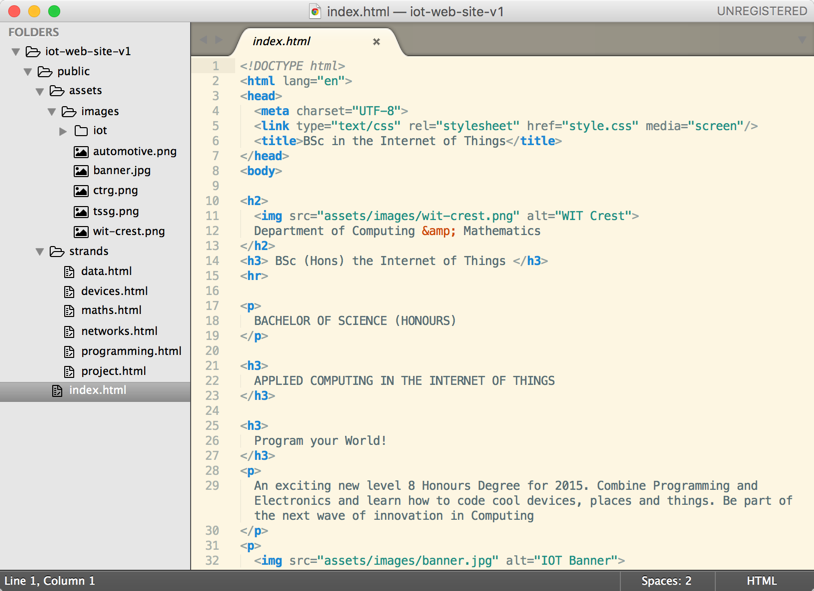Viewport: 814px width, 591px height.
Task: Click the wit-crest.png image file icon
Action: pos(81,232)
